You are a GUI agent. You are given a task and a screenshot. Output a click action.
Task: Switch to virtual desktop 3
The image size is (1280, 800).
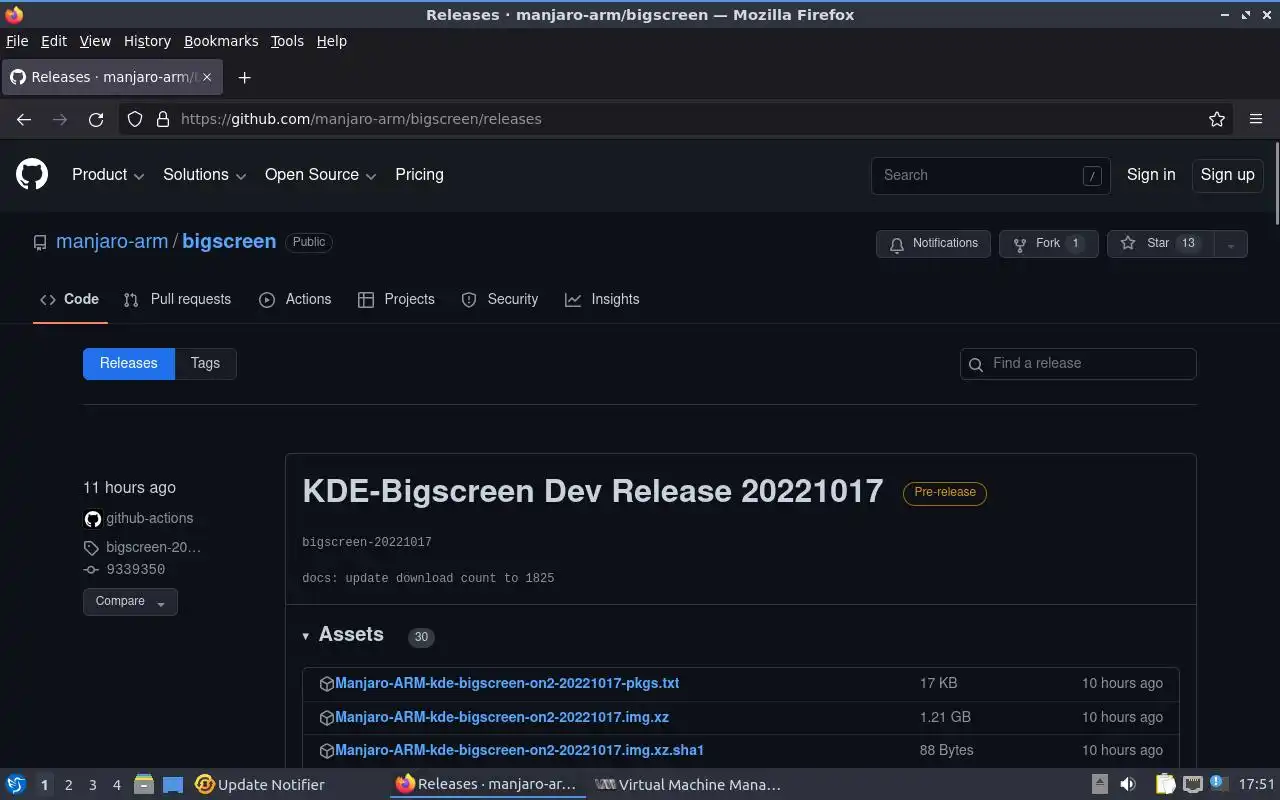92,785
